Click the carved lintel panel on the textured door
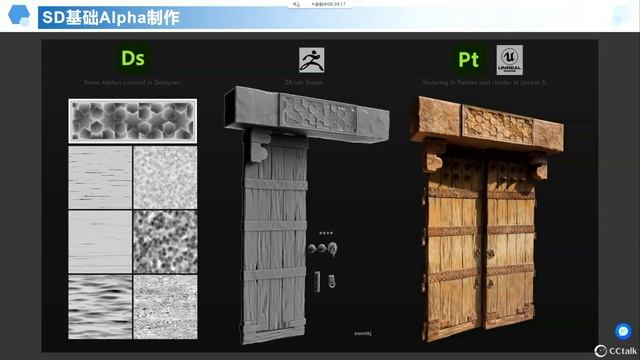Screen dimensions: 640x360 click(497, 124)
